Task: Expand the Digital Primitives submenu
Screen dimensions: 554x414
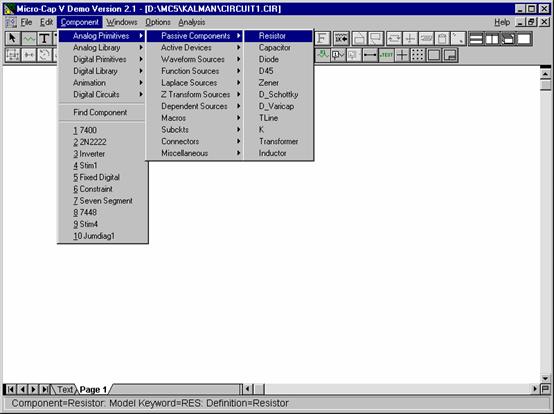Action: pyautogui.click(x=102, y=59)
